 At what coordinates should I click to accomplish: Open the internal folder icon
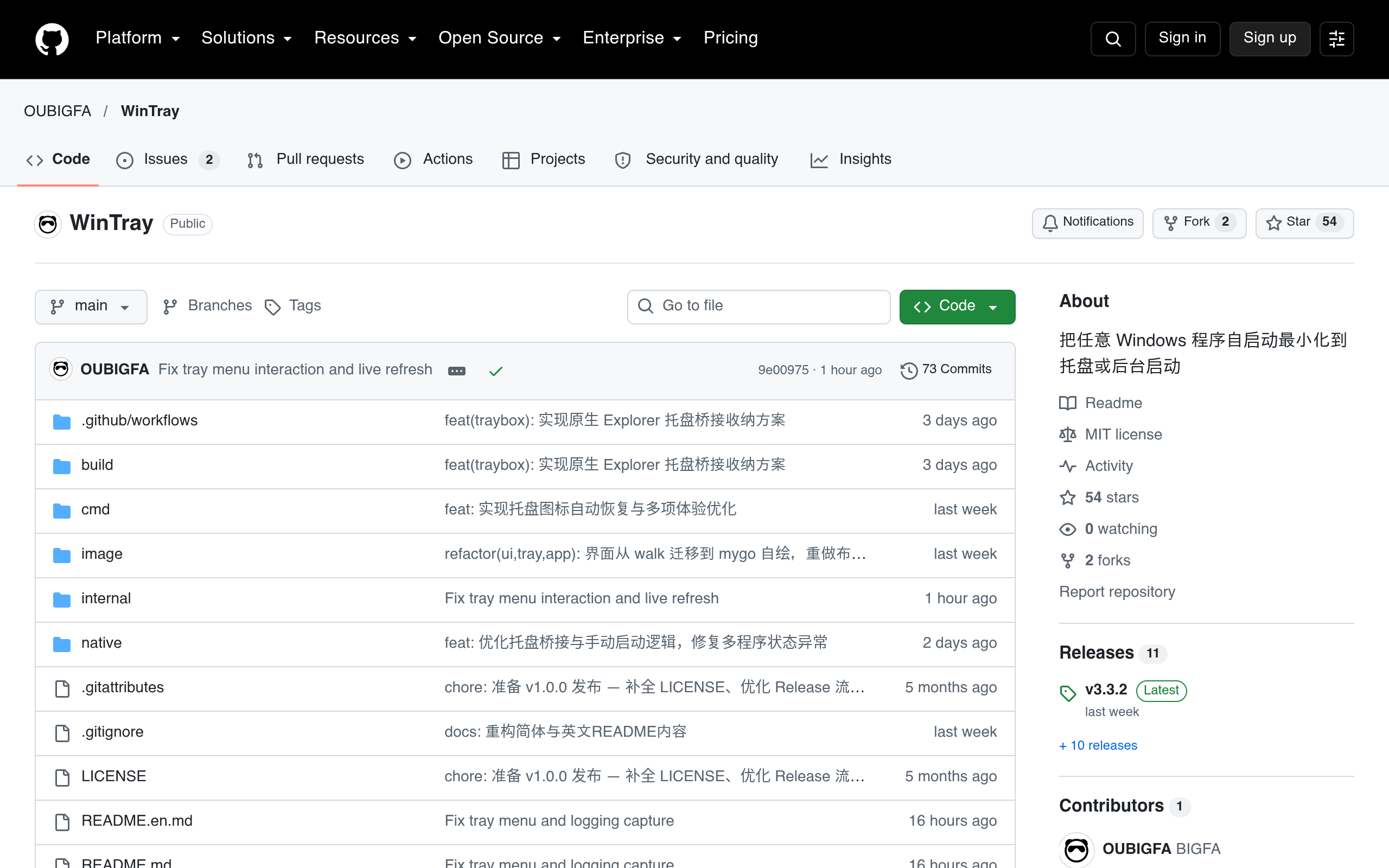click(62, 599)
